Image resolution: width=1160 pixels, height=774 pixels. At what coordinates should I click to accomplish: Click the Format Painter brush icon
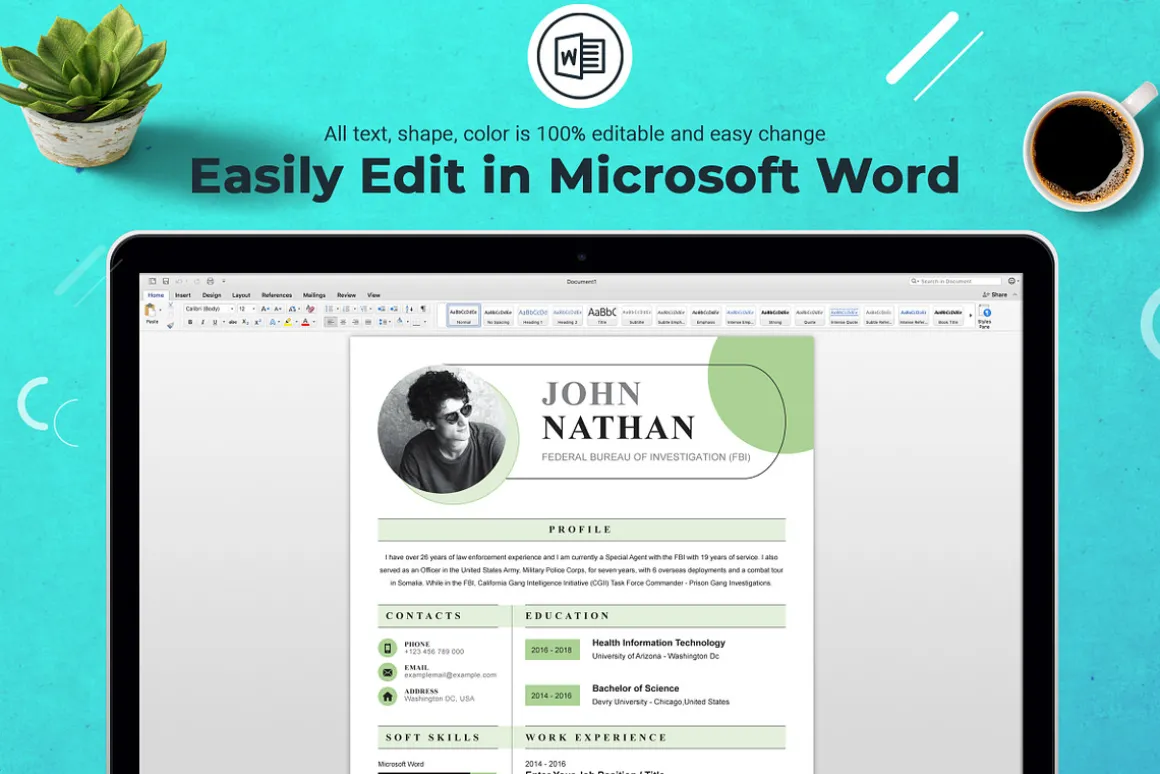(170, 325)
